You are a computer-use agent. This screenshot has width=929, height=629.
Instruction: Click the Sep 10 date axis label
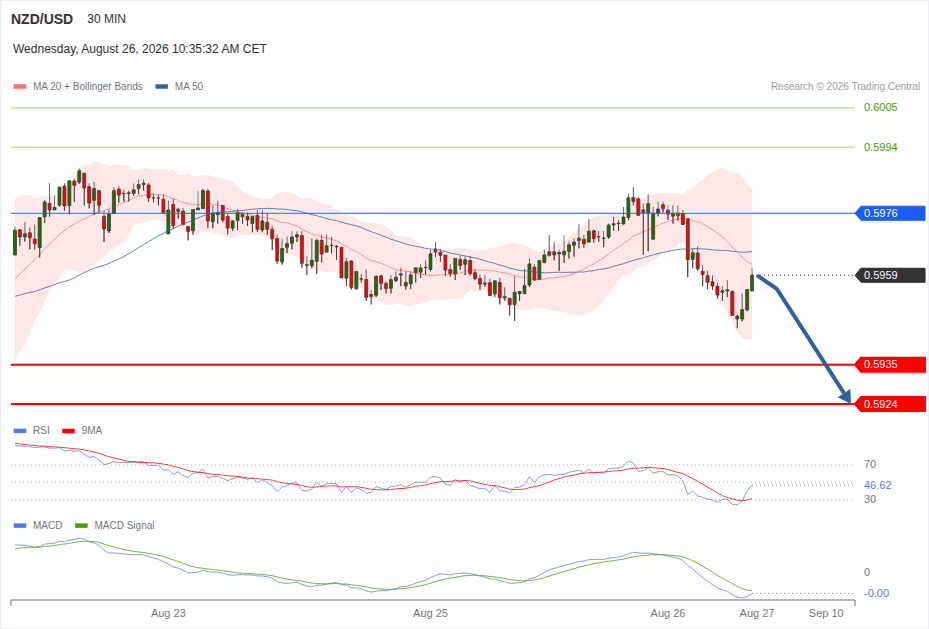826,613
